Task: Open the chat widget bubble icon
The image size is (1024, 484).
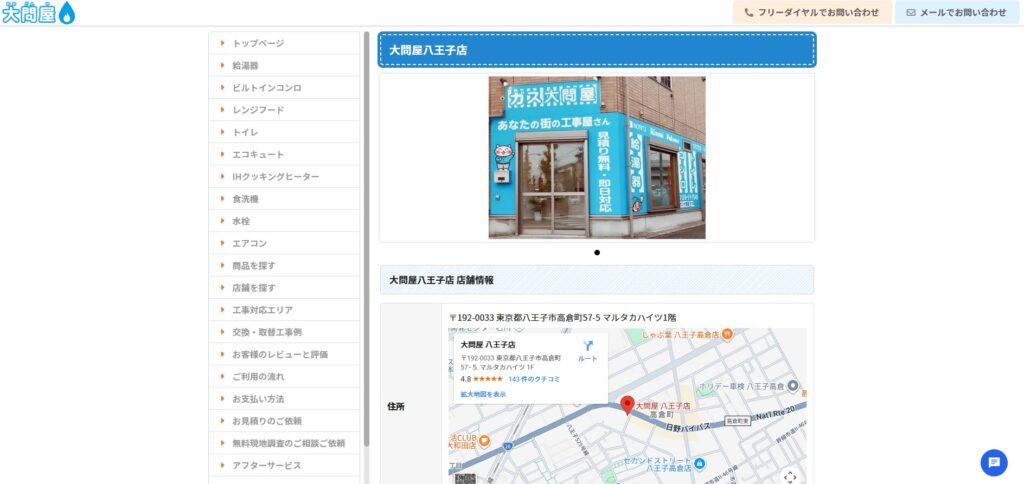Action: coord(993,462)
